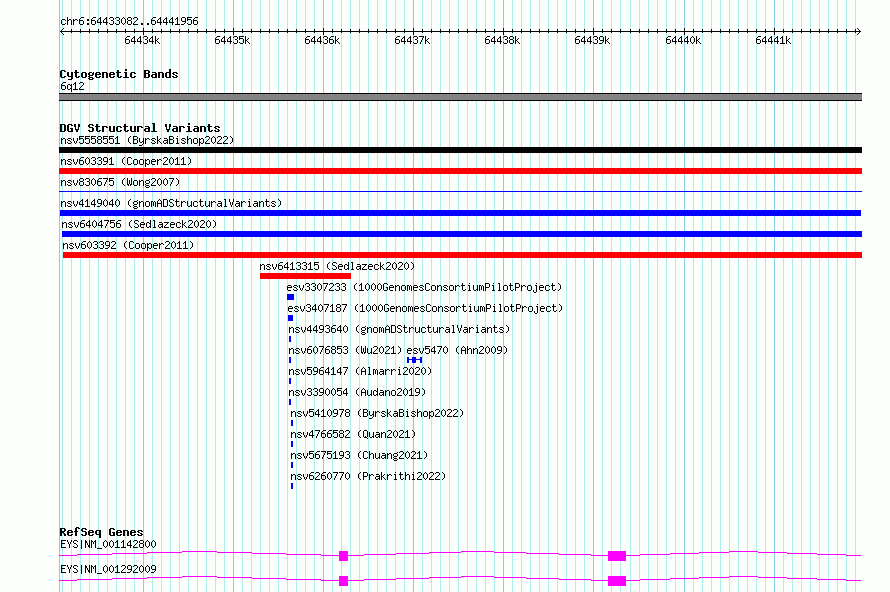Click the Cytogenetic Bands track title
The height and width of the screenshot is (592, 890).
coord(119,74)
